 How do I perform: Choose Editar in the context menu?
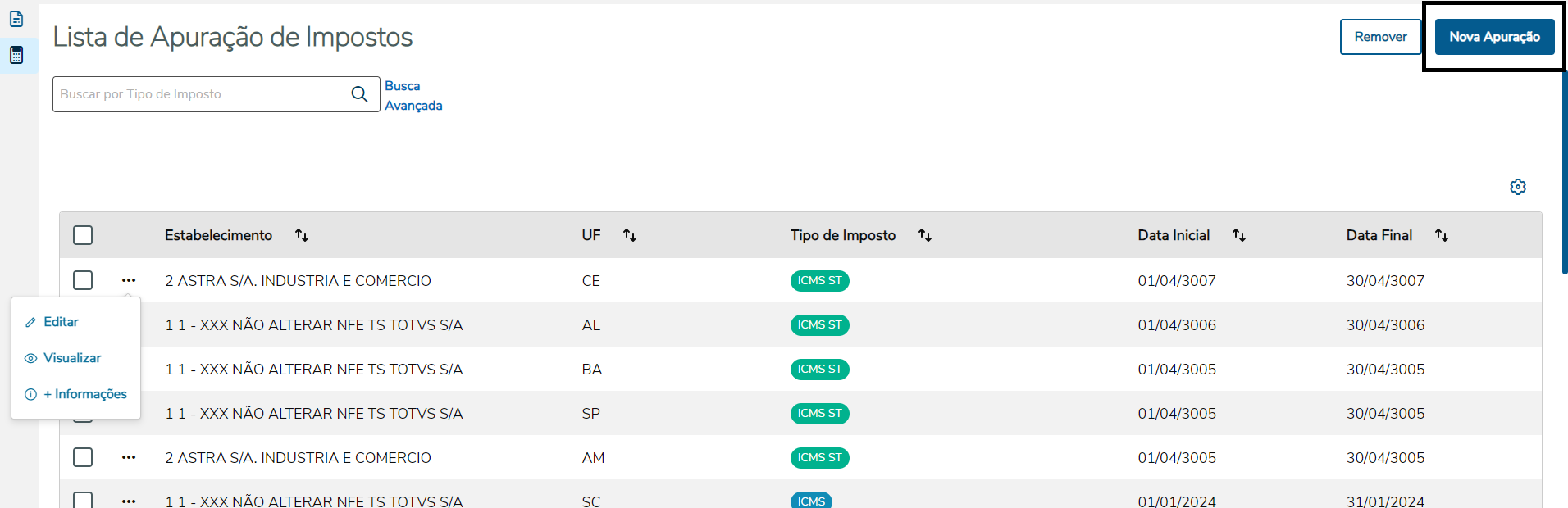[61, 322]
